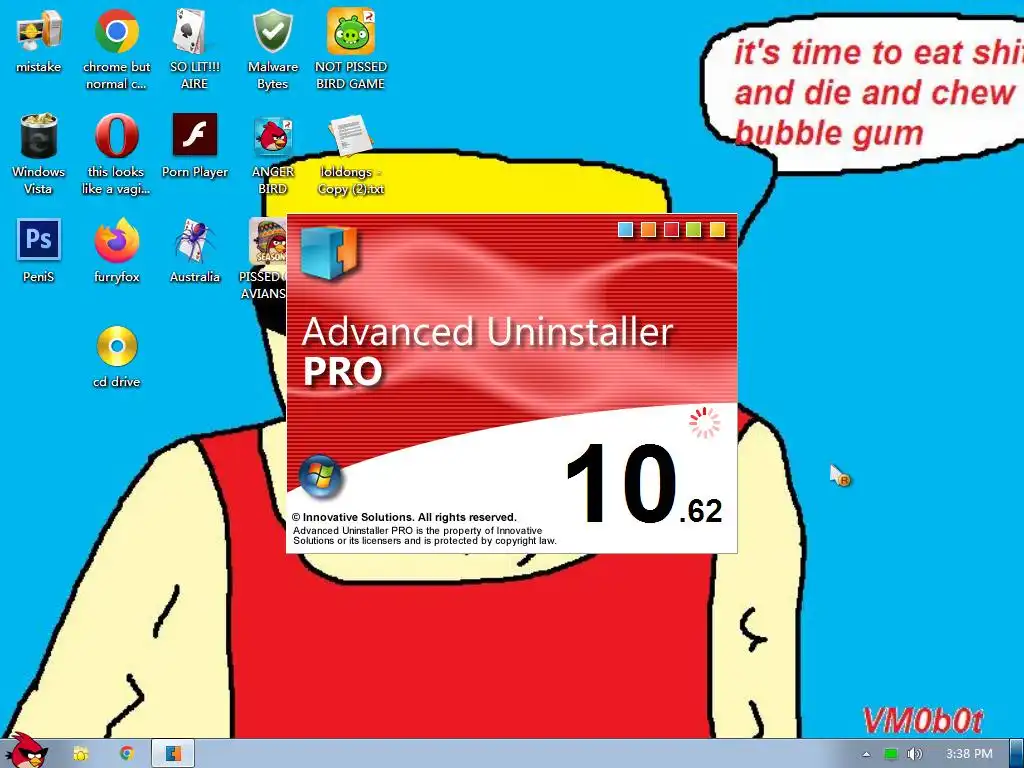Image resolution: width=1024 pixels, height=768 pixels.
Task: Click the Advanced Uninstaller PRO cube logo
Action: tap(328, 253)
